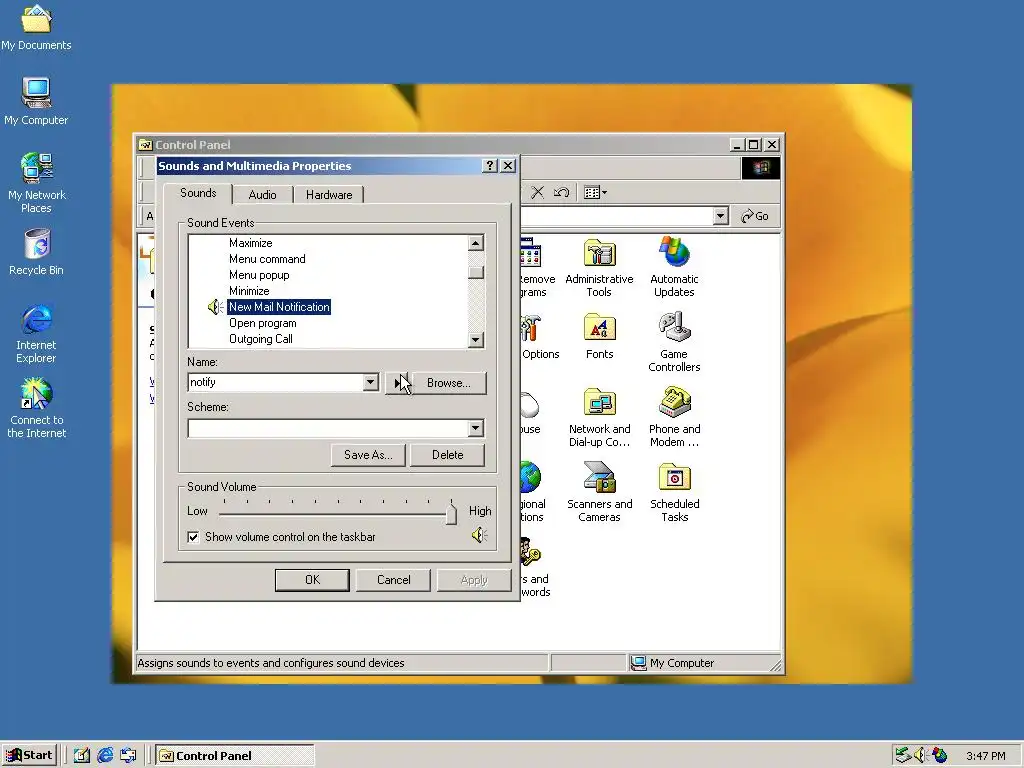
Task: Click the Show Desktop quick launch icon
Action: pos(82,756)
